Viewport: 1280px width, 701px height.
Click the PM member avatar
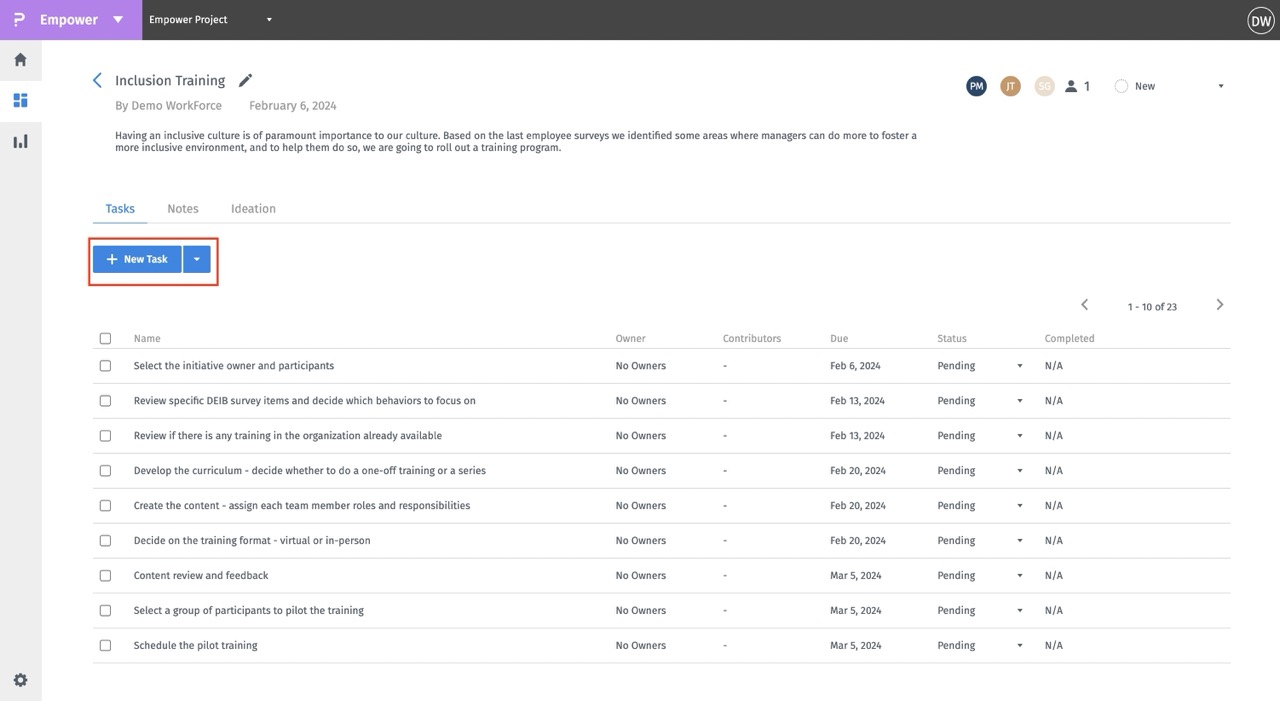click(976, 86)
